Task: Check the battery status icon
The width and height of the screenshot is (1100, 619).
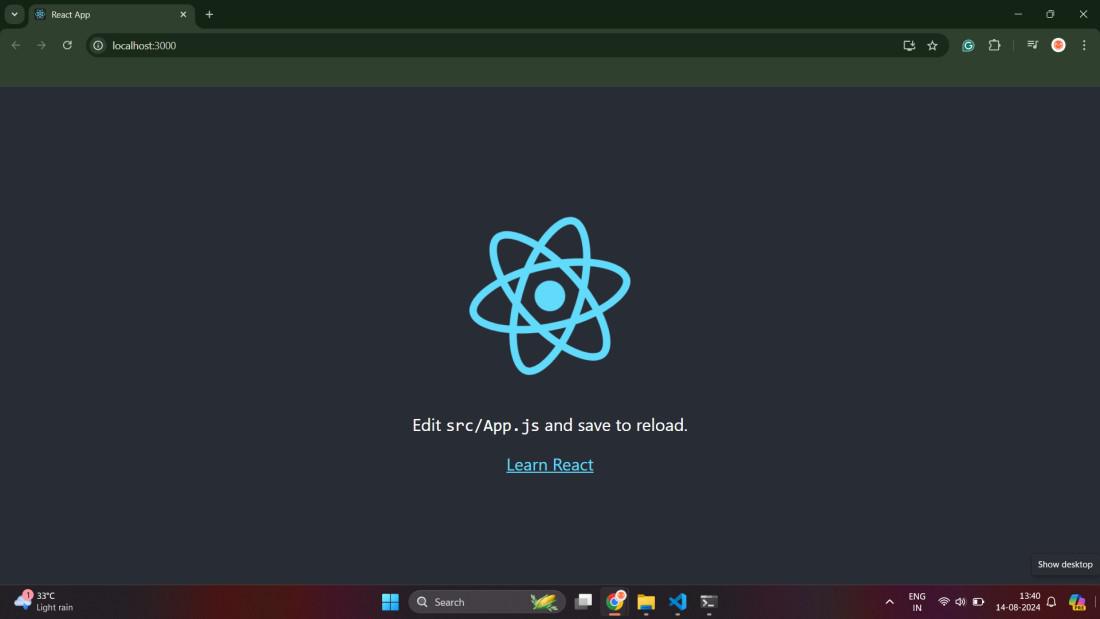Action: (x=978, y=602)
